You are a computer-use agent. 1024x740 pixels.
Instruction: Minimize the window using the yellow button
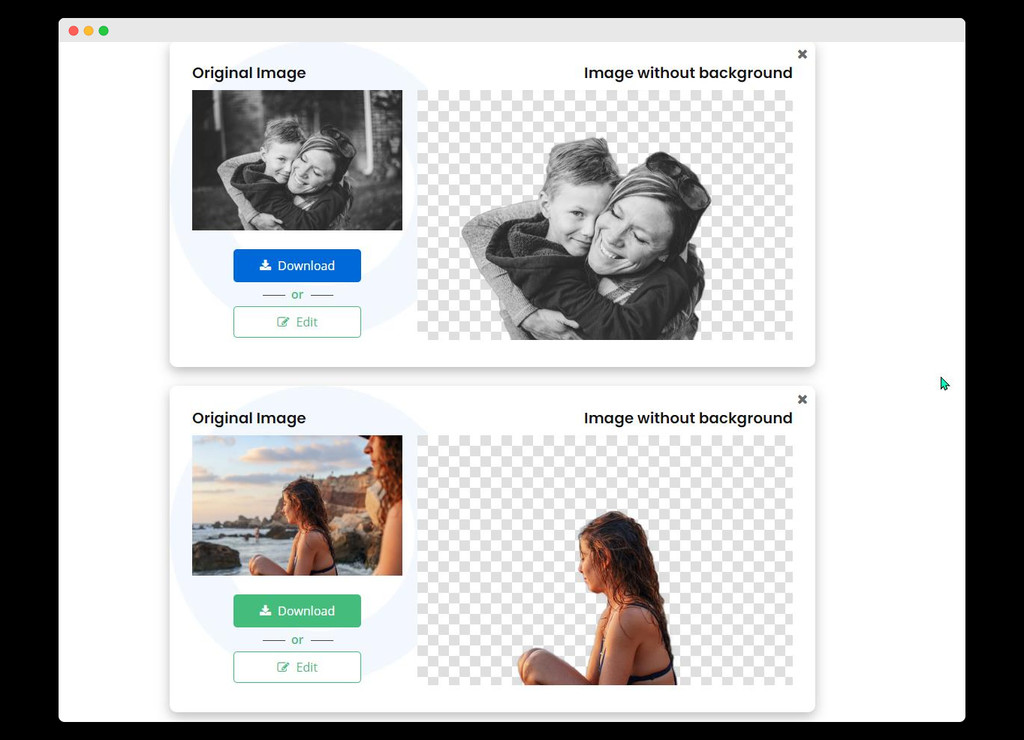pos(88,31)
